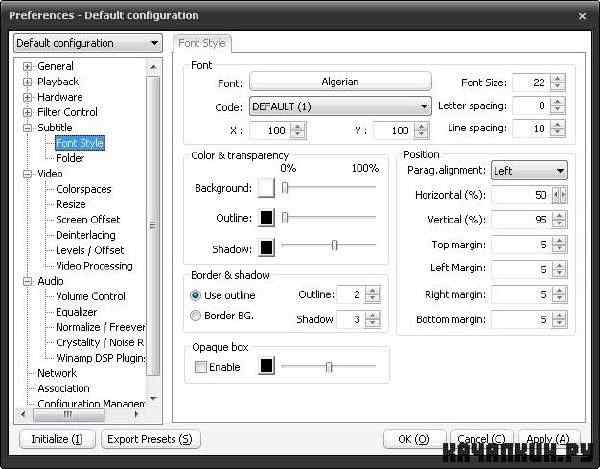Open Winamp DSP Plugins settings
The height and width of the screenshot is (469, 600).
[101, 358]
